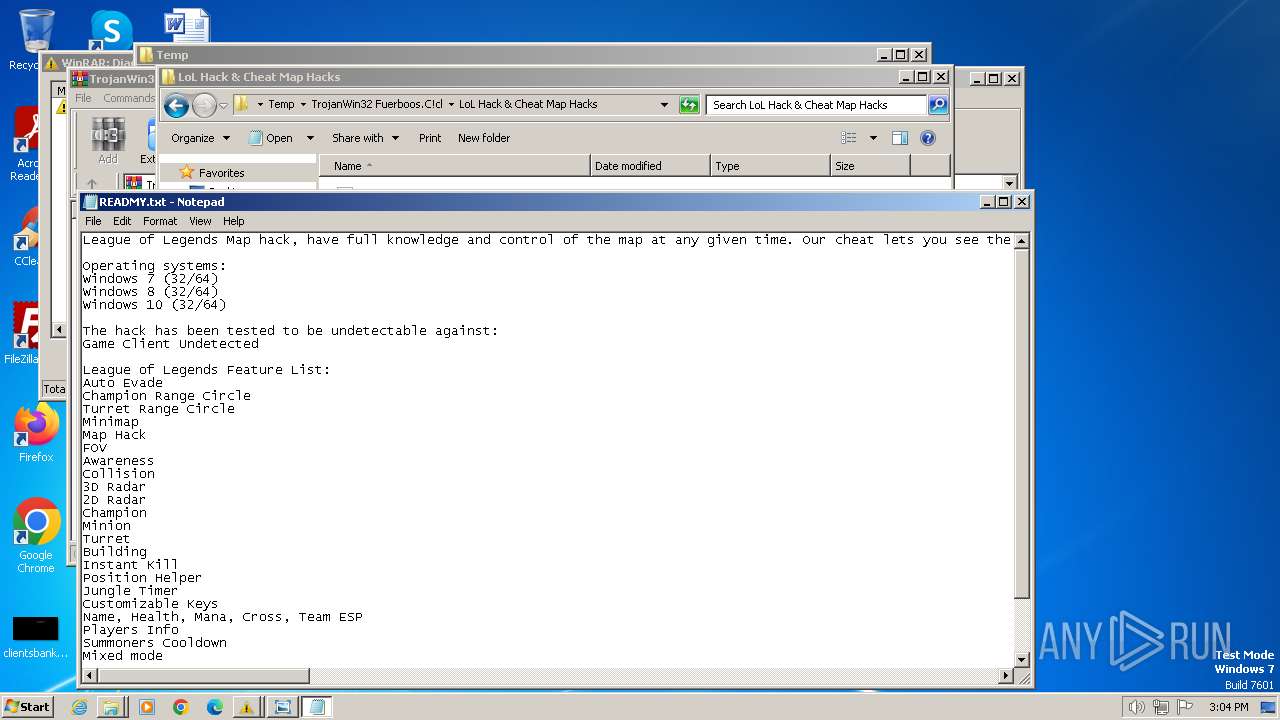Click the Show desktop icon
1280x720 pixels.
1268,707
